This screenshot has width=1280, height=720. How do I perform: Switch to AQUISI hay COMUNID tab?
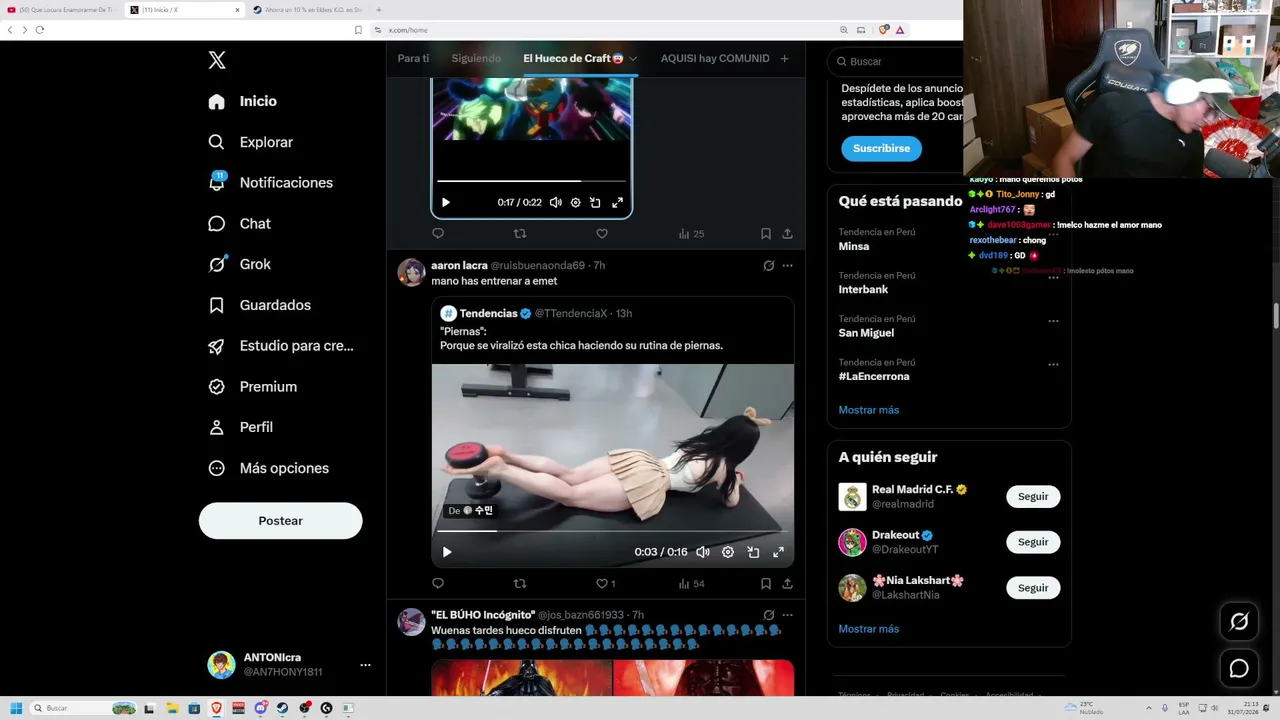point(715,59)
